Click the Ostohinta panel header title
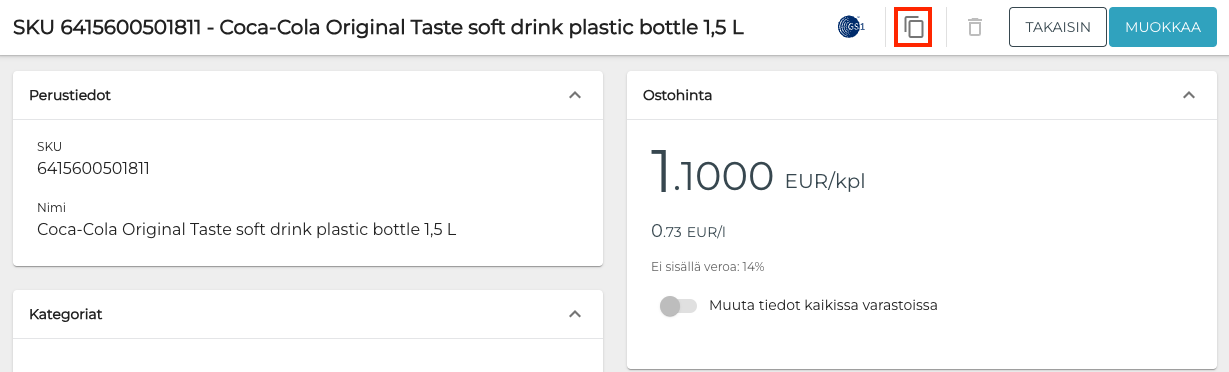Viewport: 1229px width, 372px height. coord(677,95)
